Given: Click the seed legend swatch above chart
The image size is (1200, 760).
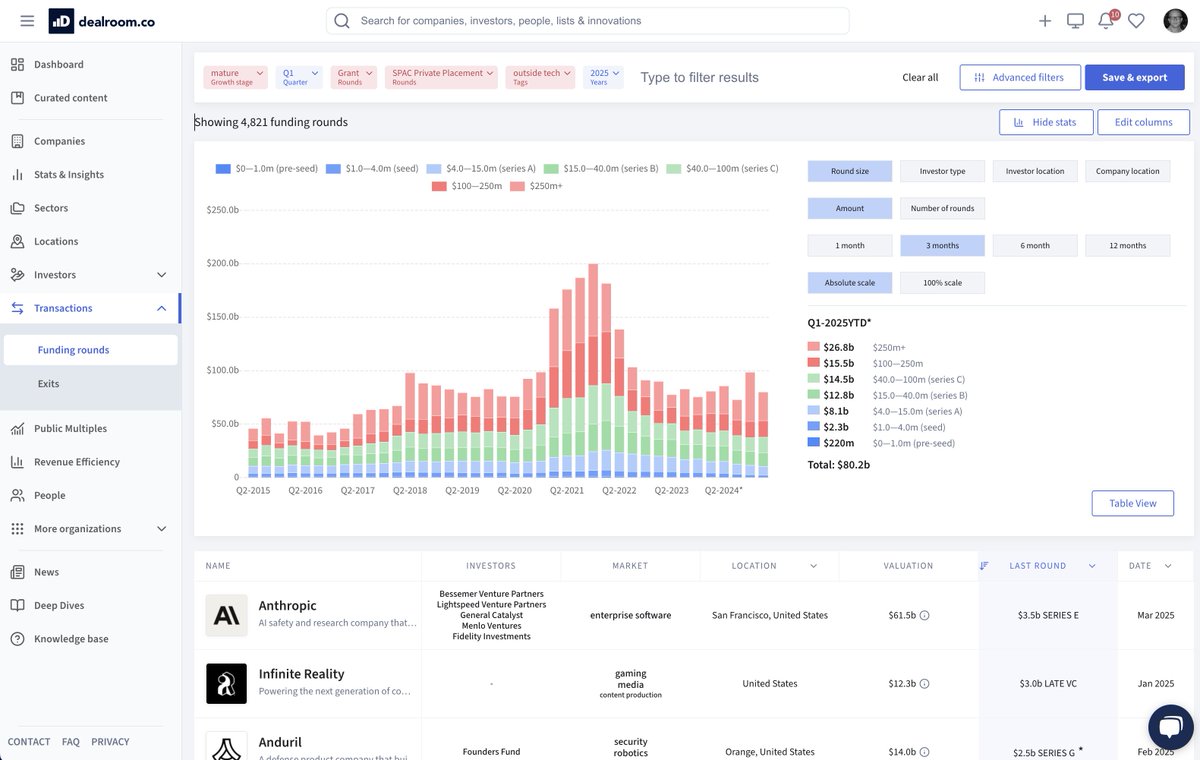Looking at the screenshot, I should (x=334, y=169).
